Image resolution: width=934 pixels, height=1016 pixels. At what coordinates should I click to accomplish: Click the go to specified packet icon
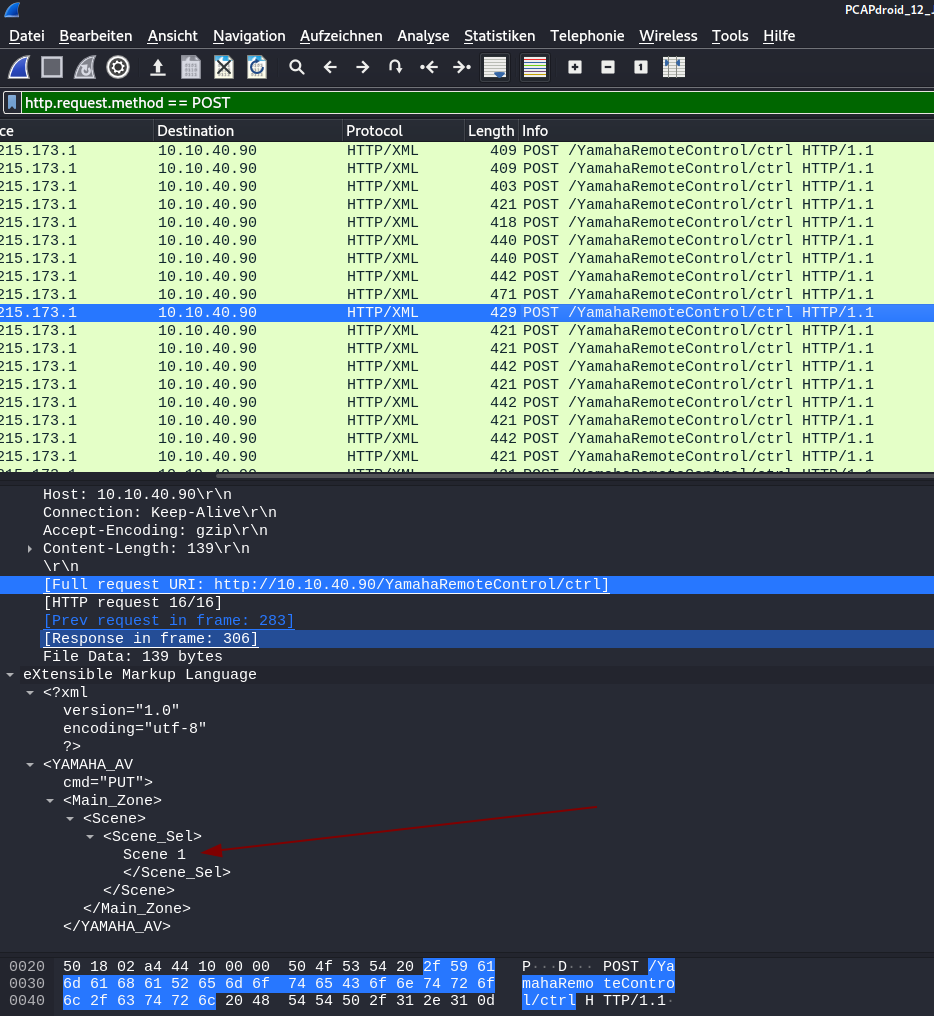395,67
